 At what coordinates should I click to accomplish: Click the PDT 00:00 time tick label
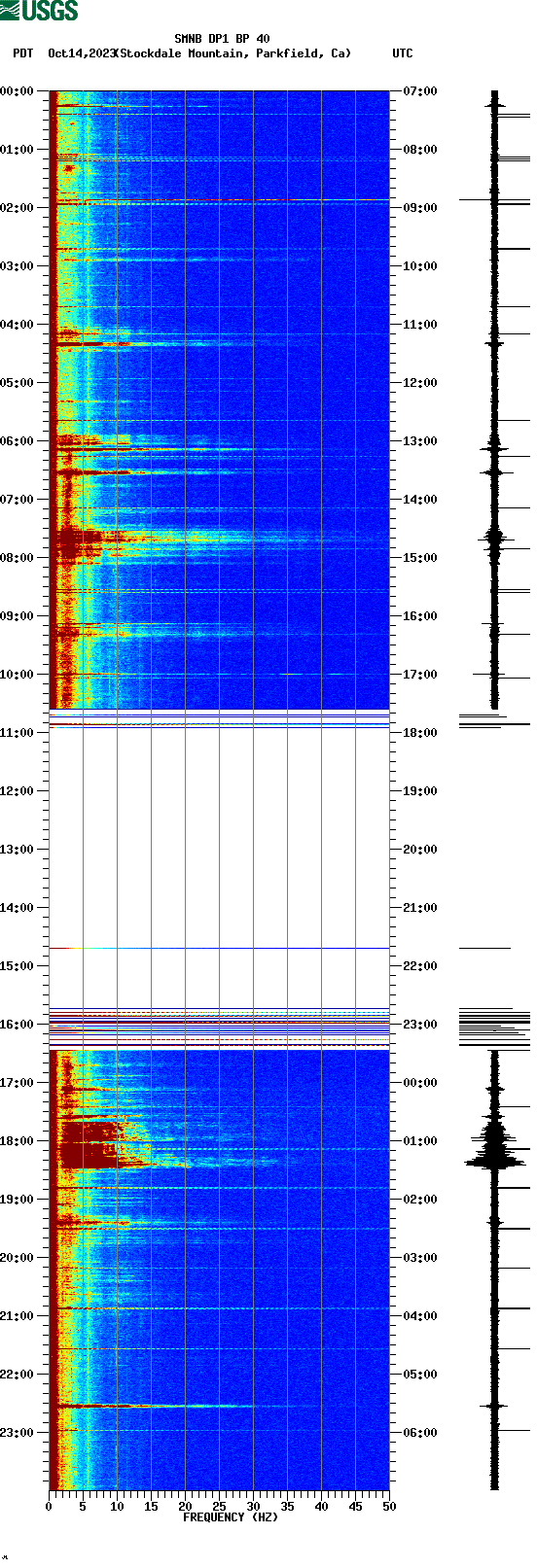(17, 91)
